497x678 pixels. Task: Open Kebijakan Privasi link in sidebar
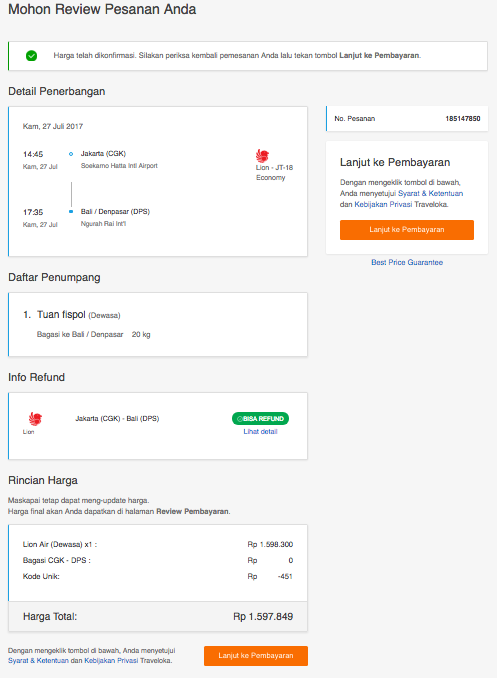coord(383,205)
